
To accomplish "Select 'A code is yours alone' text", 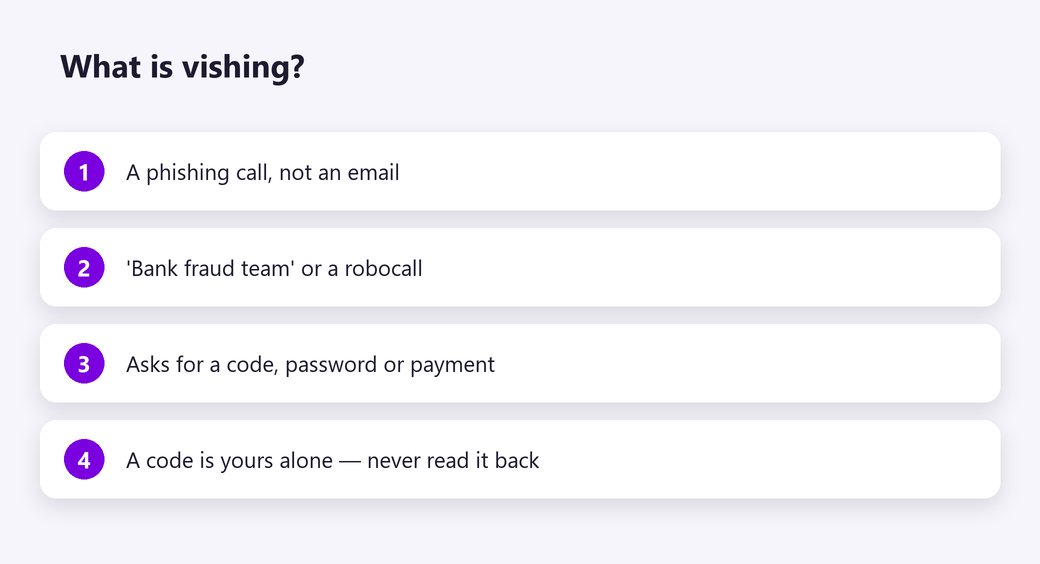I will tap(229, 460).
